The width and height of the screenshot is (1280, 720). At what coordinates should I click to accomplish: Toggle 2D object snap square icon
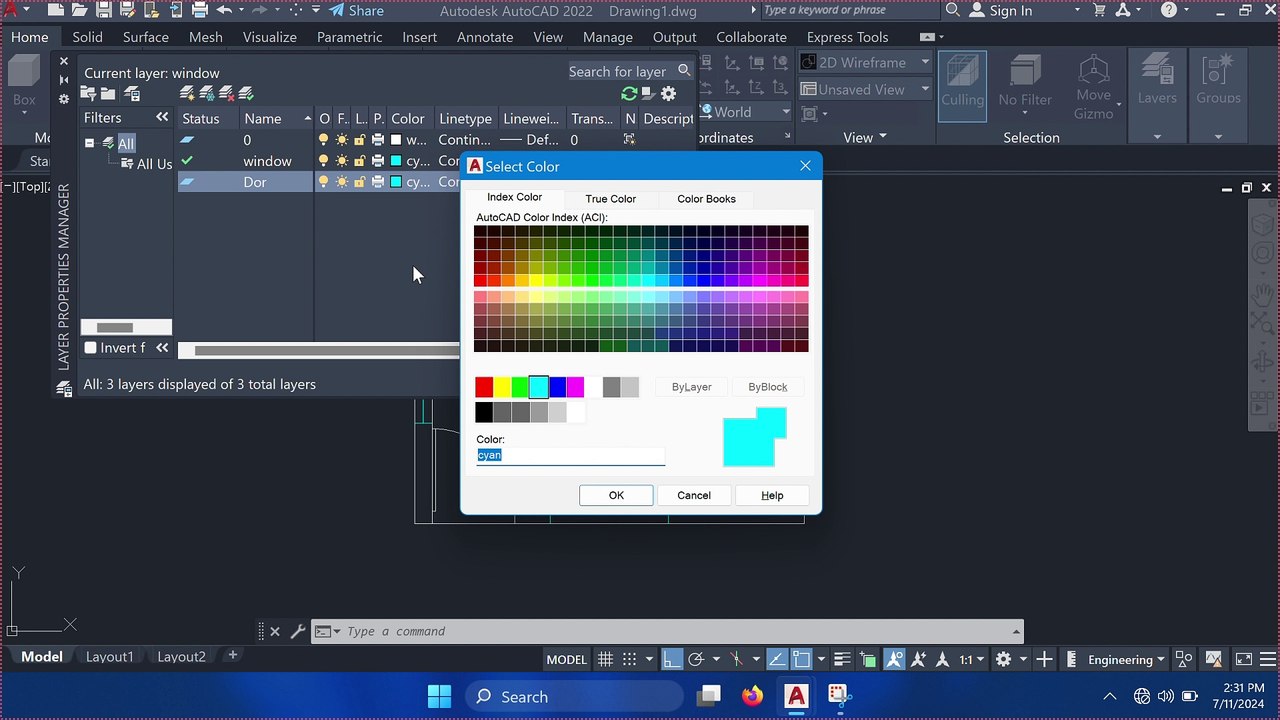point(801,659)
